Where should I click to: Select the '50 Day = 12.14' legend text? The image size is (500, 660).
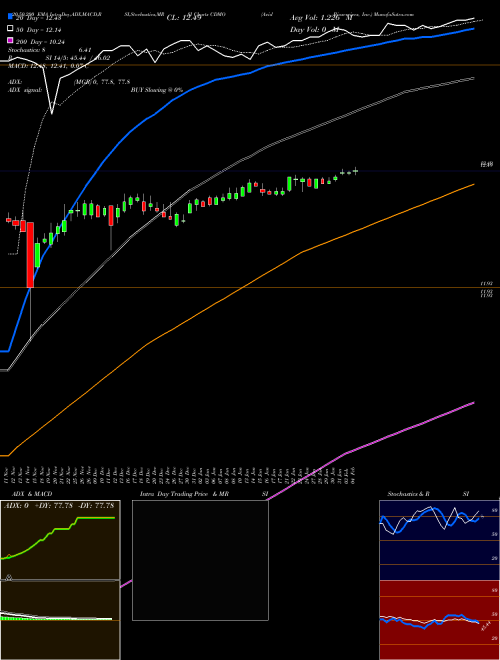[x=38, y=30]
